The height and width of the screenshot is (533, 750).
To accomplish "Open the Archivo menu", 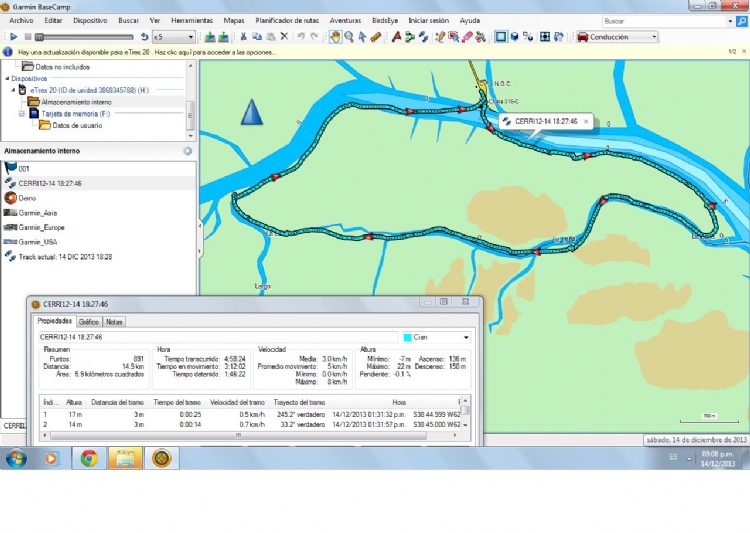I will click(x=21, y=21).
